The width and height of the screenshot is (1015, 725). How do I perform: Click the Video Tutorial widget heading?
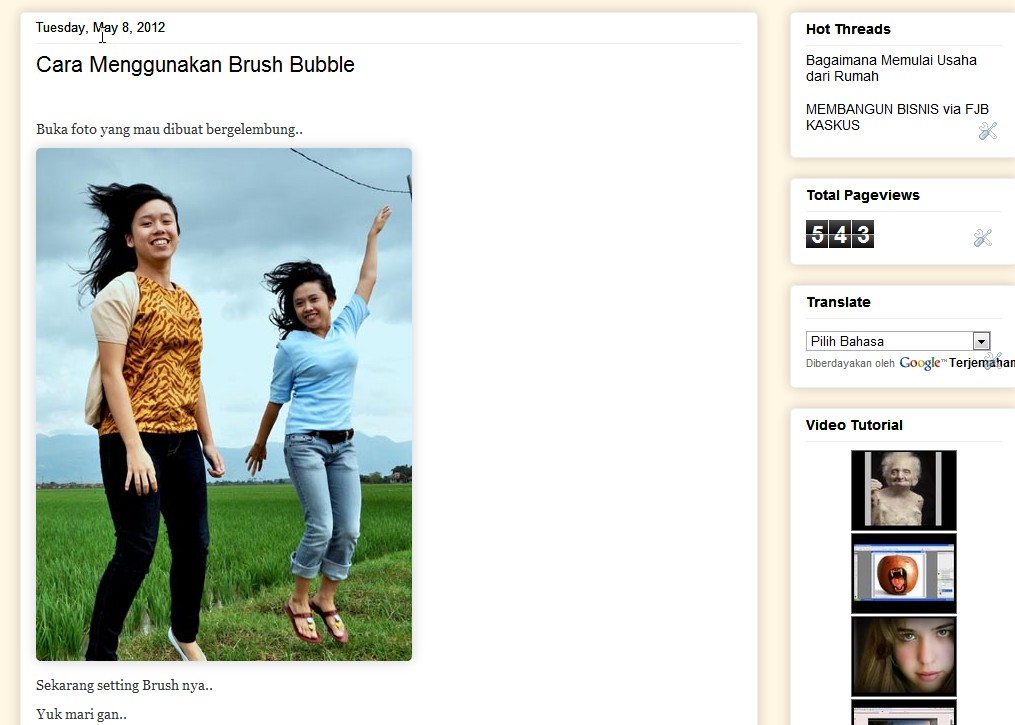tap(854, 425)
